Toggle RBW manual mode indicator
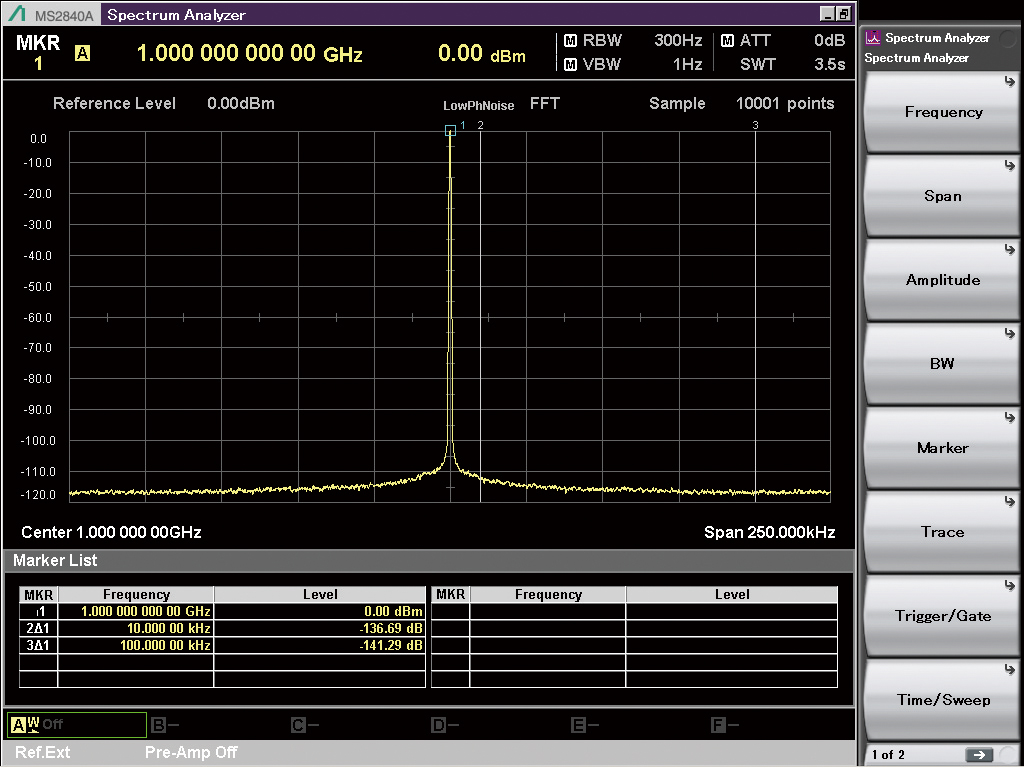The height and width of the screenshot is (768, 1024). pos(570,40)
